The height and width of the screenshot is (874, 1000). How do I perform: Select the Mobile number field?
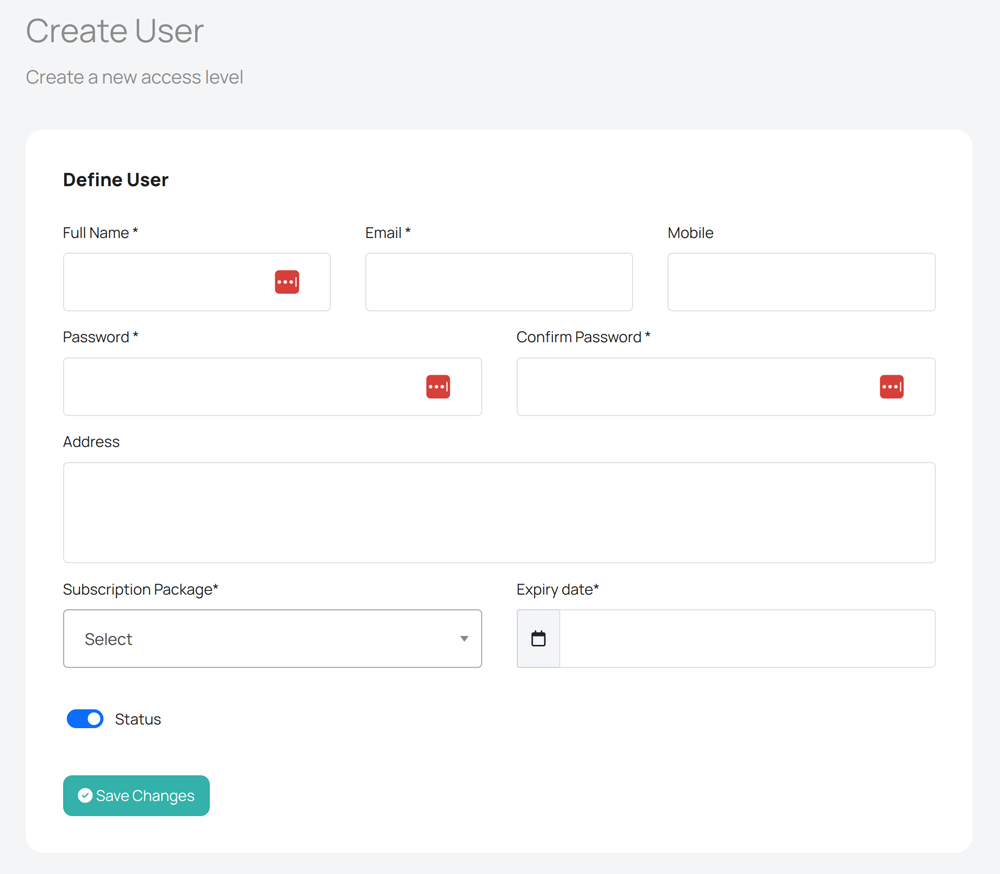click(x=801, y=282)
